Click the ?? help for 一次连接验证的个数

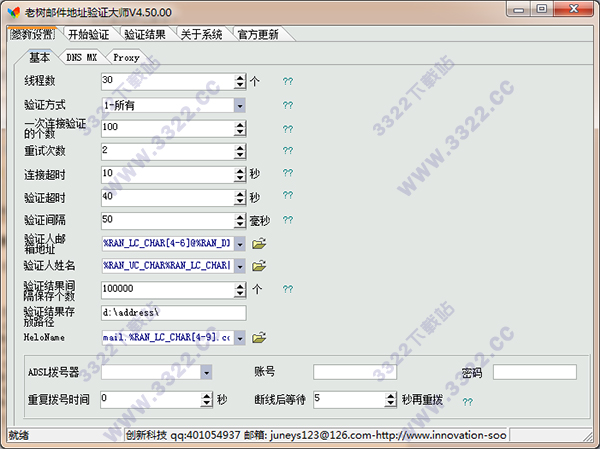pos(288,129)
